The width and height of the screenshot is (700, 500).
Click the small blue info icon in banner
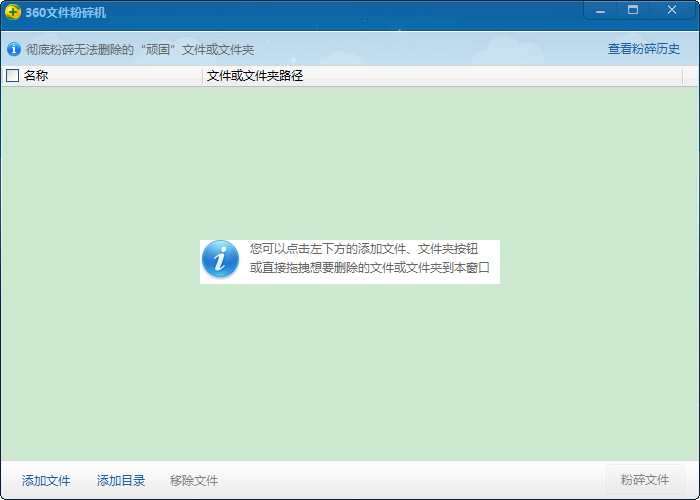[x=14, y=49]
